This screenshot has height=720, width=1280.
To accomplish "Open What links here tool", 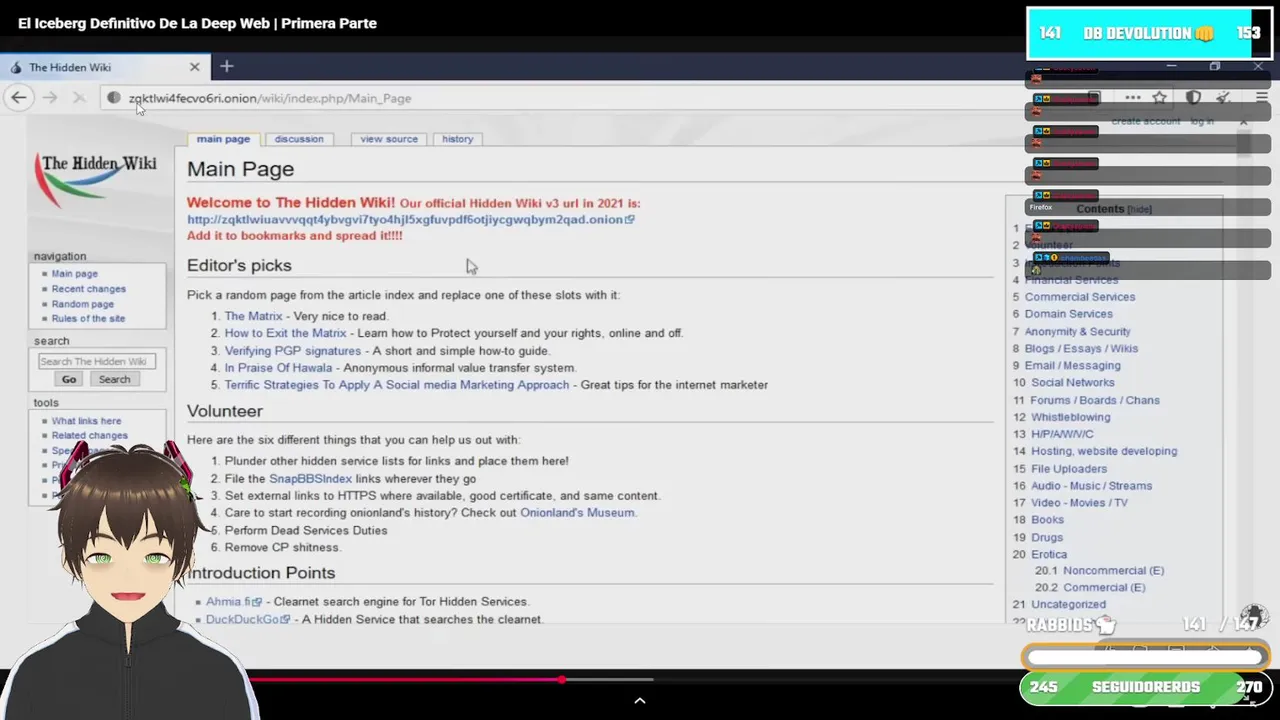I will [86, 421].
